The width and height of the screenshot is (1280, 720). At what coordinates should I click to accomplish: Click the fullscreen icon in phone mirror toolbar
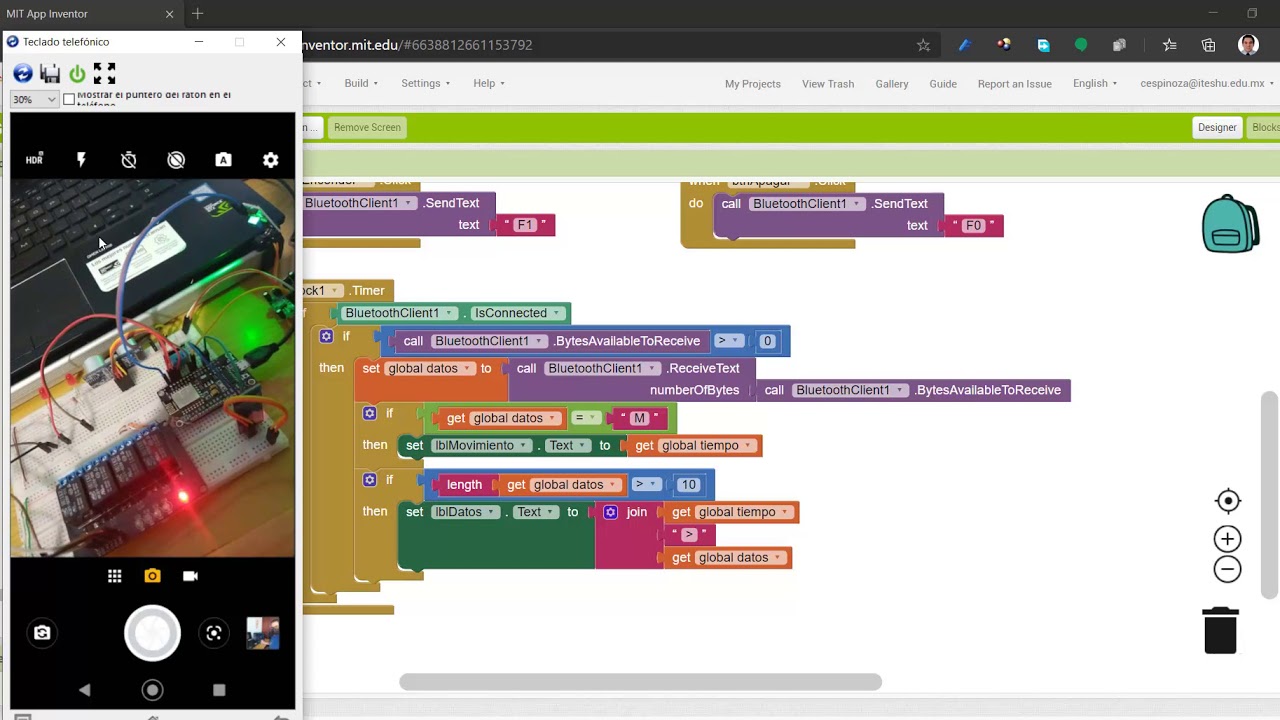(x=104, y=73)
